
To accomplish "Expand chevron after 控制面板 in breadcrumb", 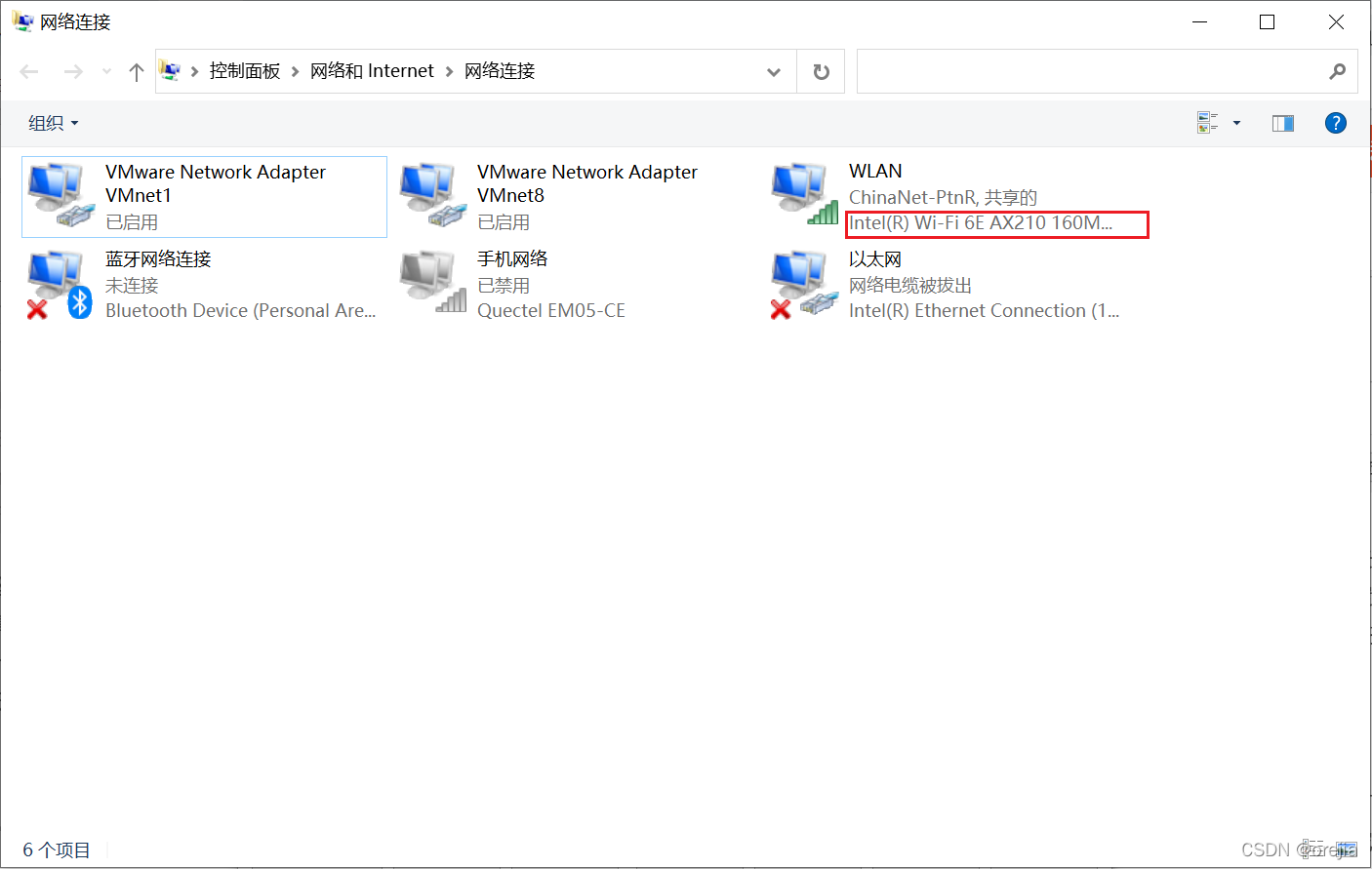I will pyautogui.click(x=295, y=71).
